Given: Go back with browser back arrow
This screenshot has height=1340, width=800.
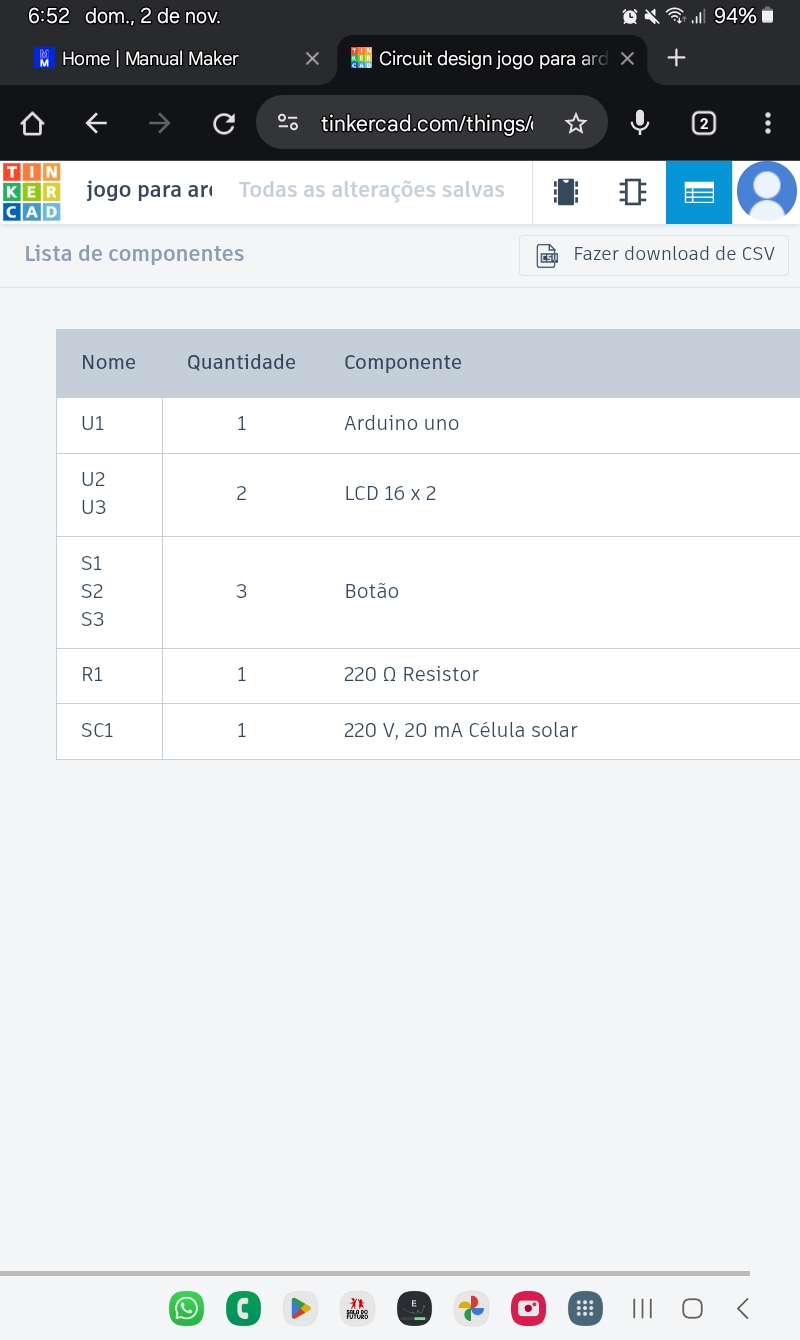Looking at the screenshot, I should (96, 123).
